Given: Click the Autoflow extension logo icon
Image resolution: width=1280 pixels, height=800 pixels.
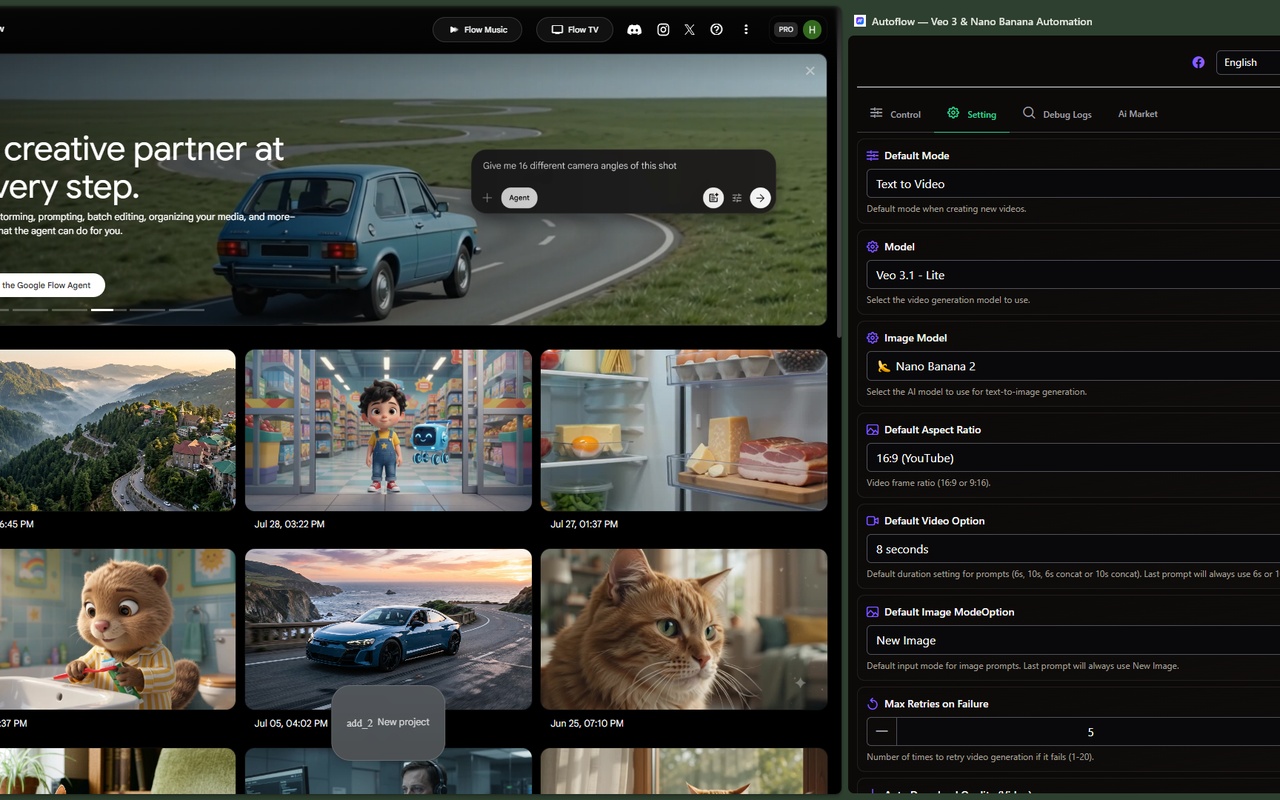Looking at the screenshot, I should click(x=860, y=21).
